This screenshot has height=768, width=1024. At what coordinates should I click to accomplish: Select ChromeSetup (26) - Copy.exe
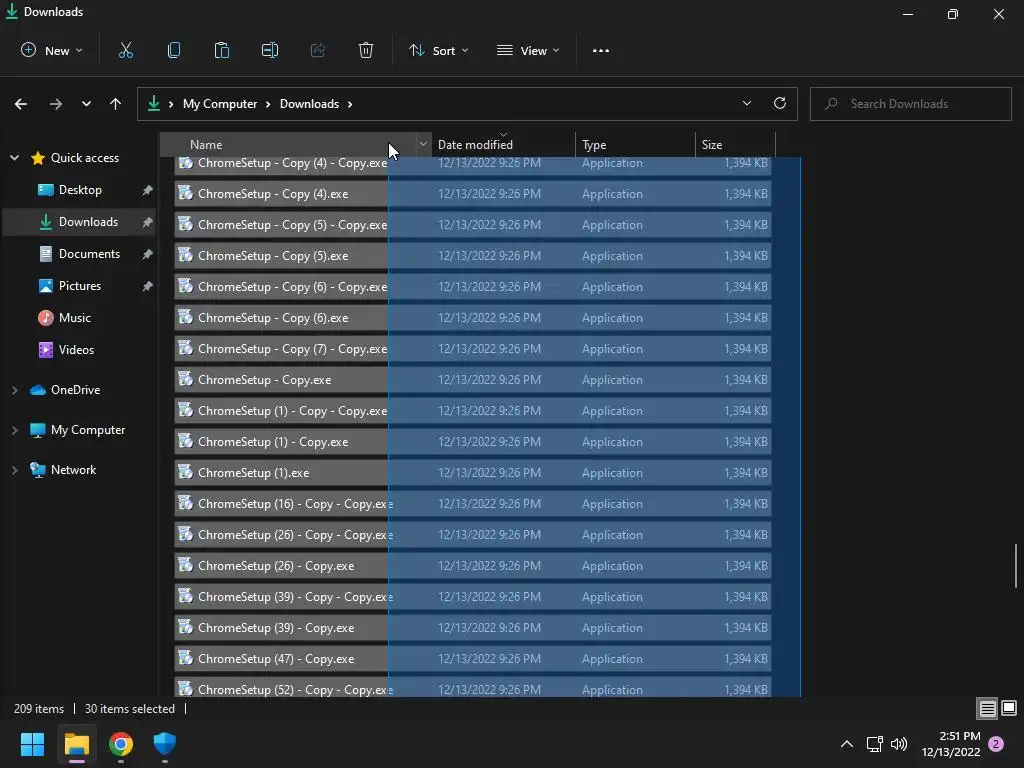[x=473, y=566]
